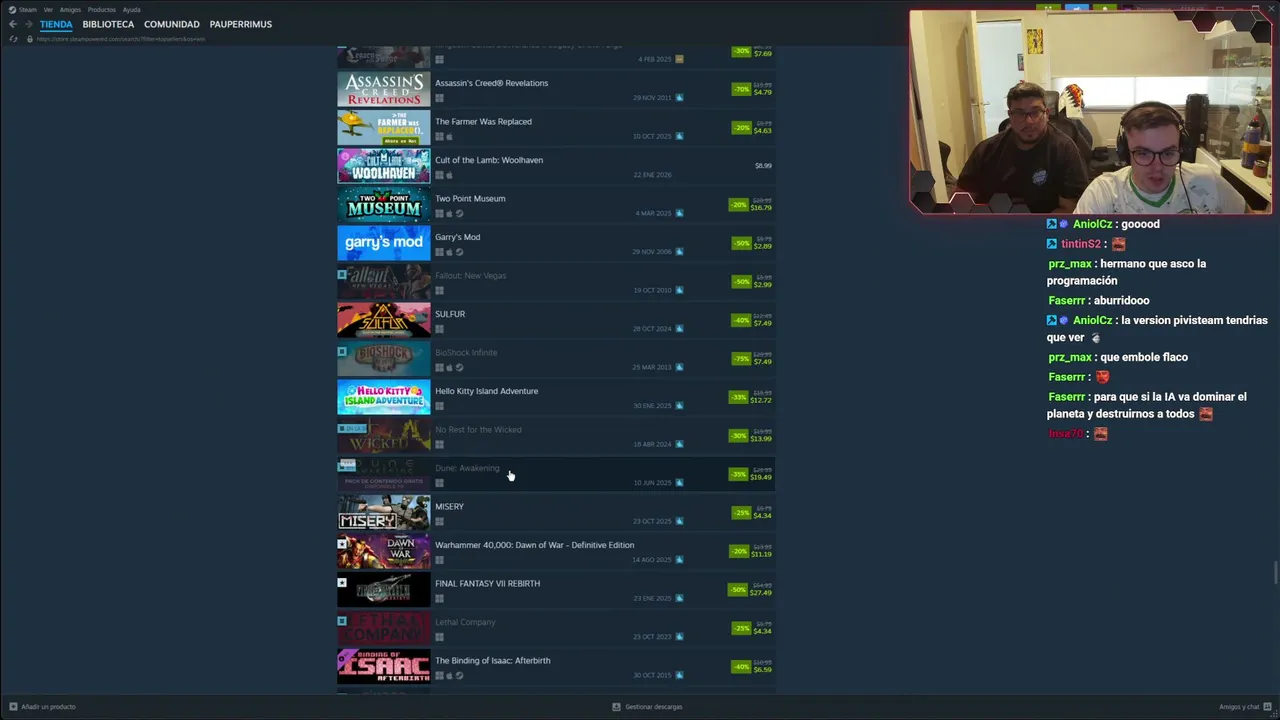Click the $27.49 price on FINAL FANTASY VII REBIRTH

(x=762, y=593)
